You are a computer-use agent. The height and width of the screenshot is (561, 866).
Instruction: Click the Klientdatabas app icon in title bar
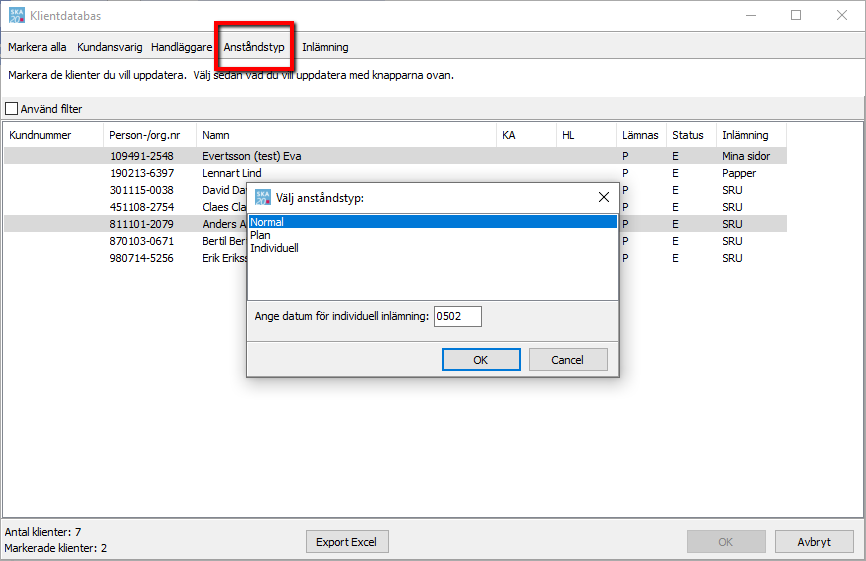(17, 15)
